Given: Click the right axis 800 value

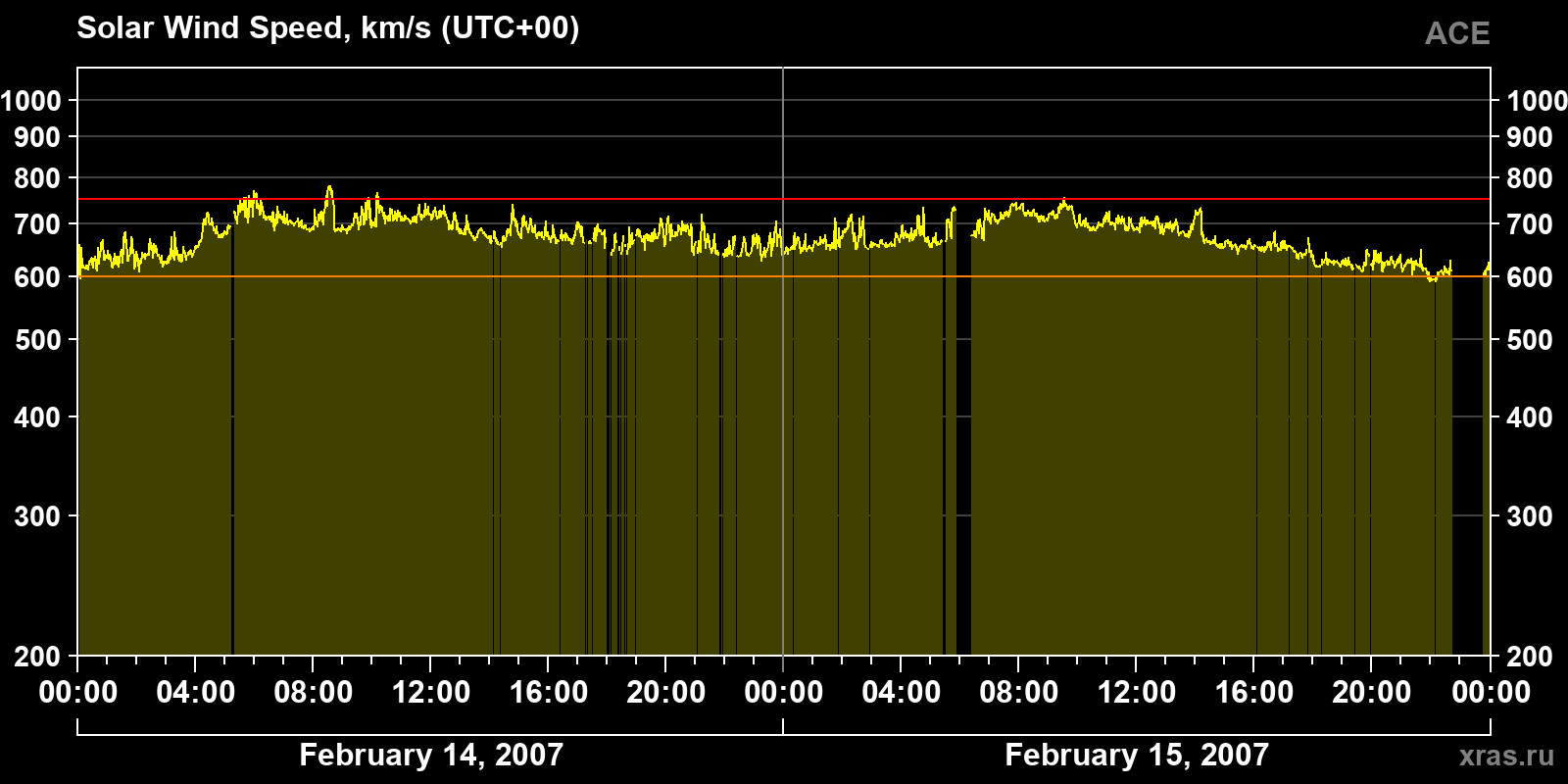Looking at the screenshot, I should (x=1530, y=178).
